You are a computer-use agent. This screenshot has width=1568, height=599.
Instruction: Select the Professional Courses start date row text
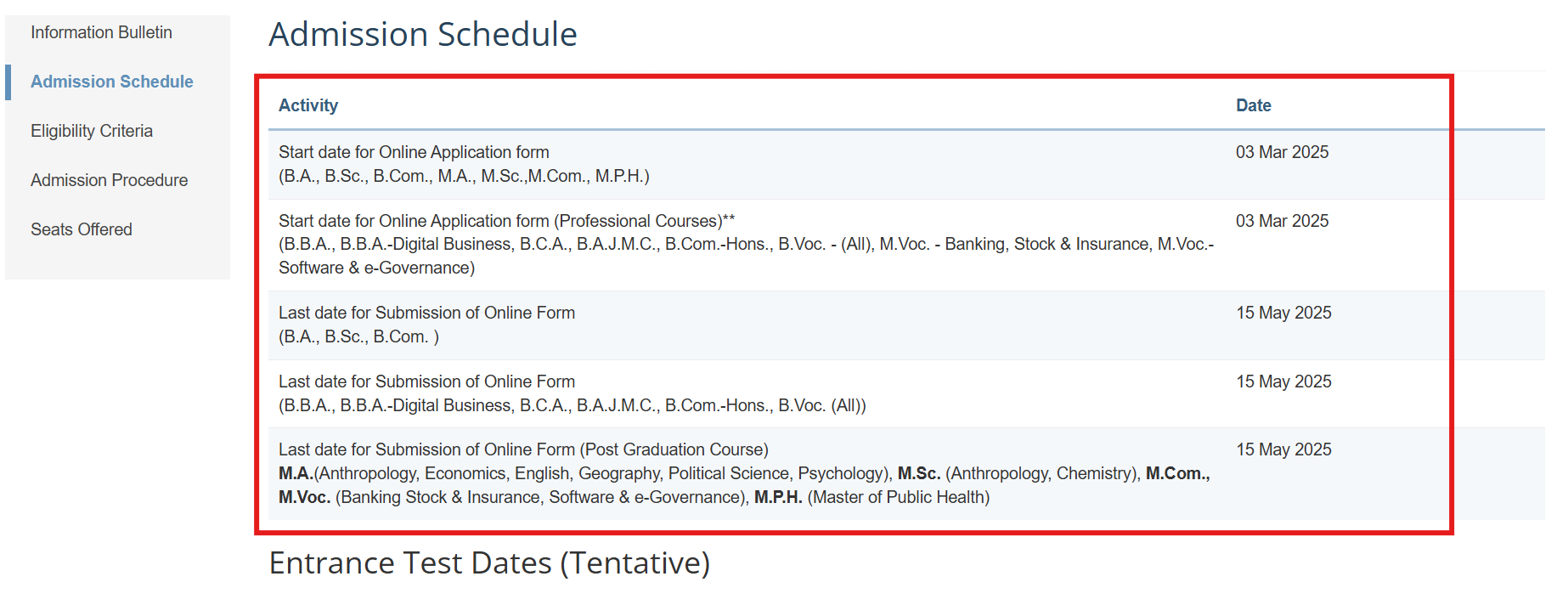coord(747,245)
